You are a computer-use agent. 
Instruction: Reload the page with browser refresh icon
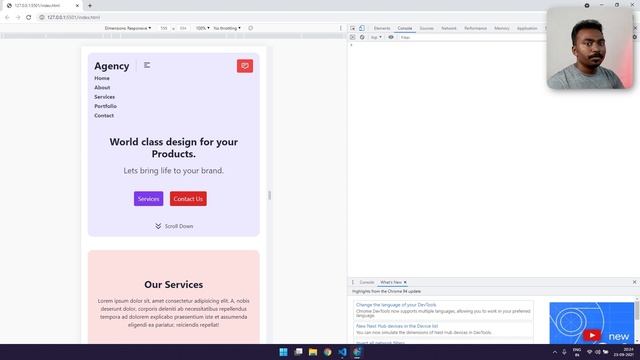[x=29, y=17]
